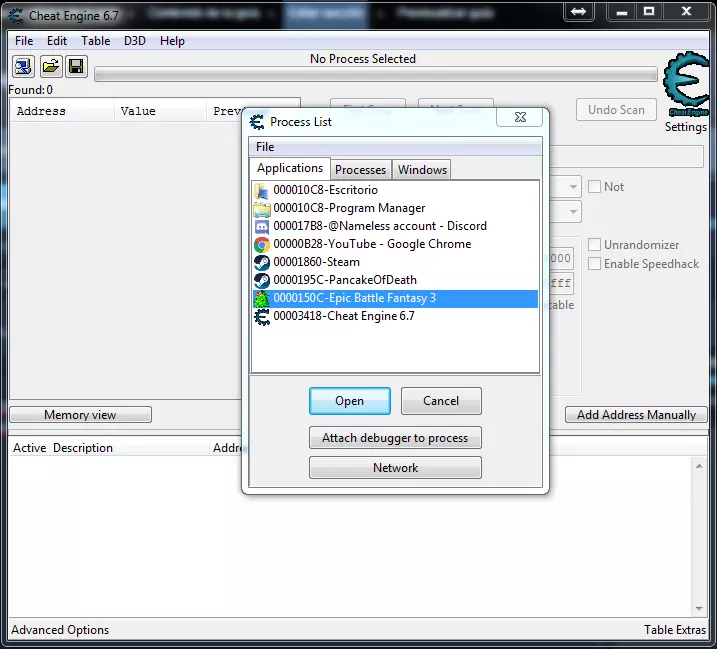The height and width of the screenshot is (649, 717).
Task: Open the D3D menu
Action: click(x=134, y=41)
